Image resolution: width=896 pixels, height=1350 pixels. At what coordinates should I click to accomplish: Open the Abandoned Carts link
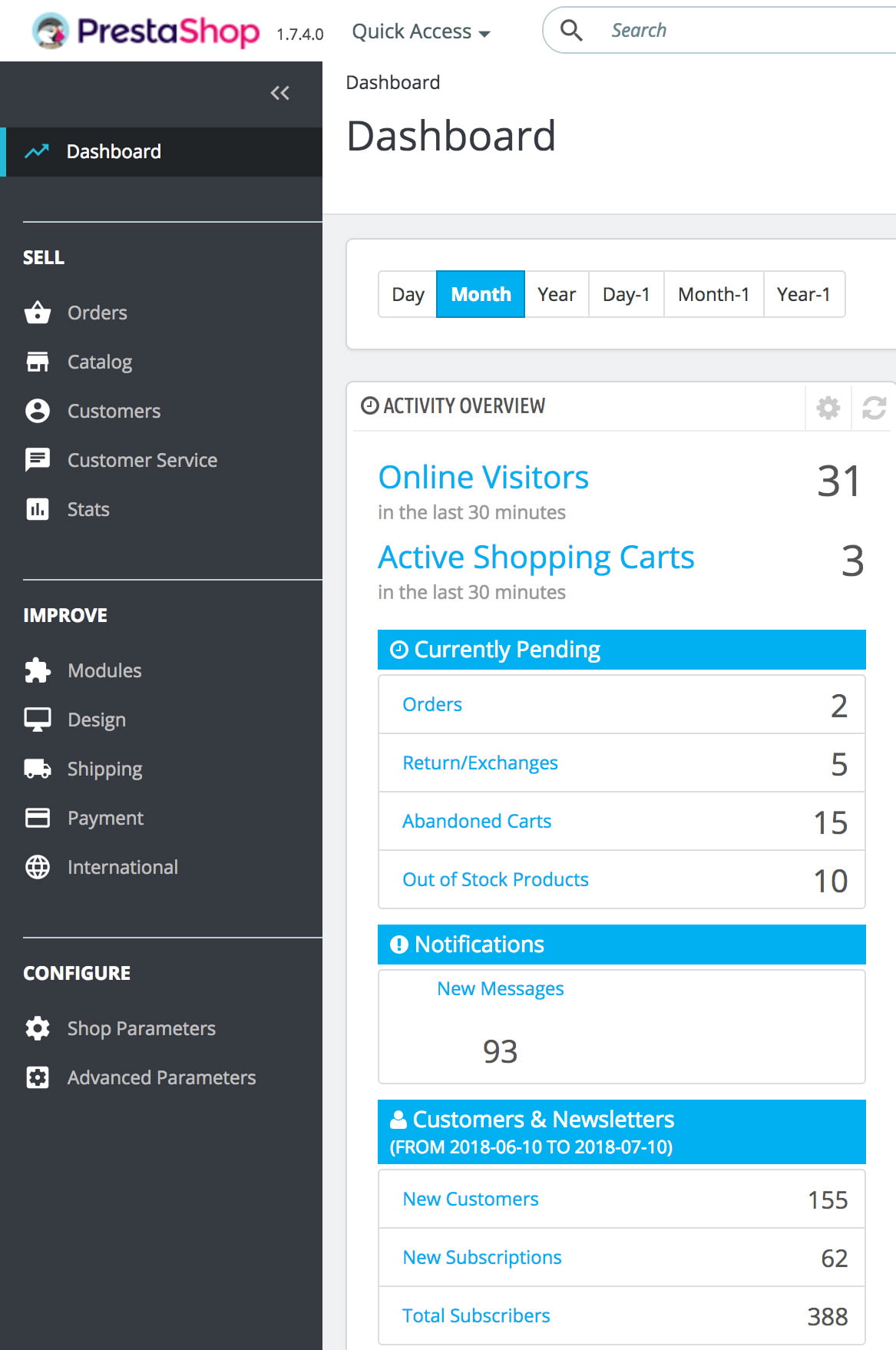(x=476, y=821)
